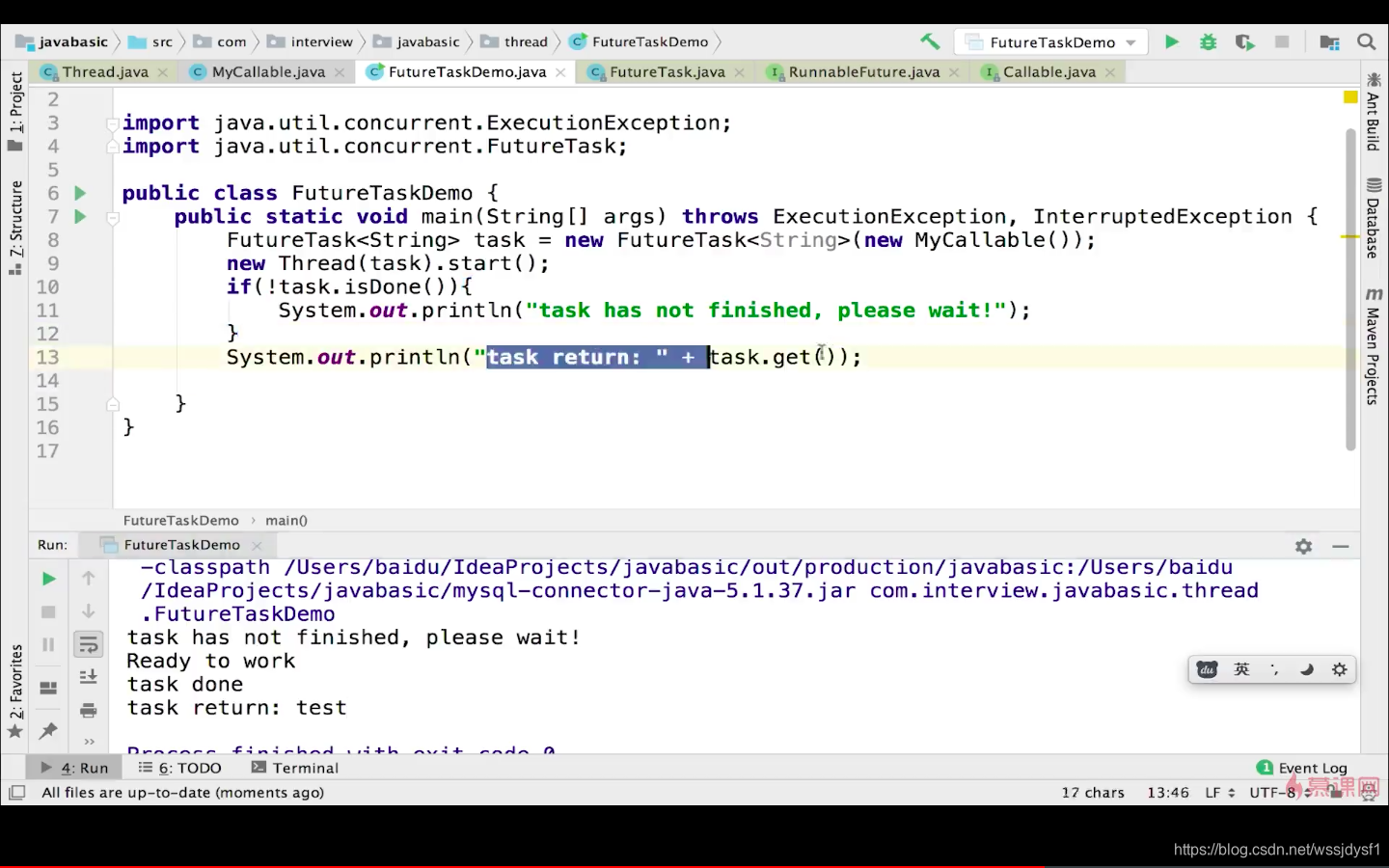Screen dimensions: 1389x868
Task: Open the Structure tool window sidebar
Action: (14, 227)
